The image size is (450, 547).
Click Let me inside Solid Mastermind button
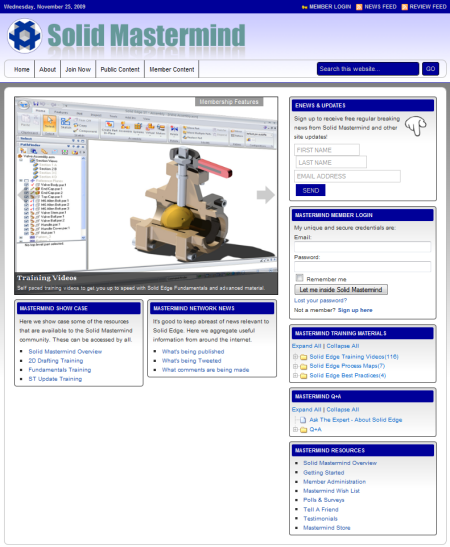341,290
